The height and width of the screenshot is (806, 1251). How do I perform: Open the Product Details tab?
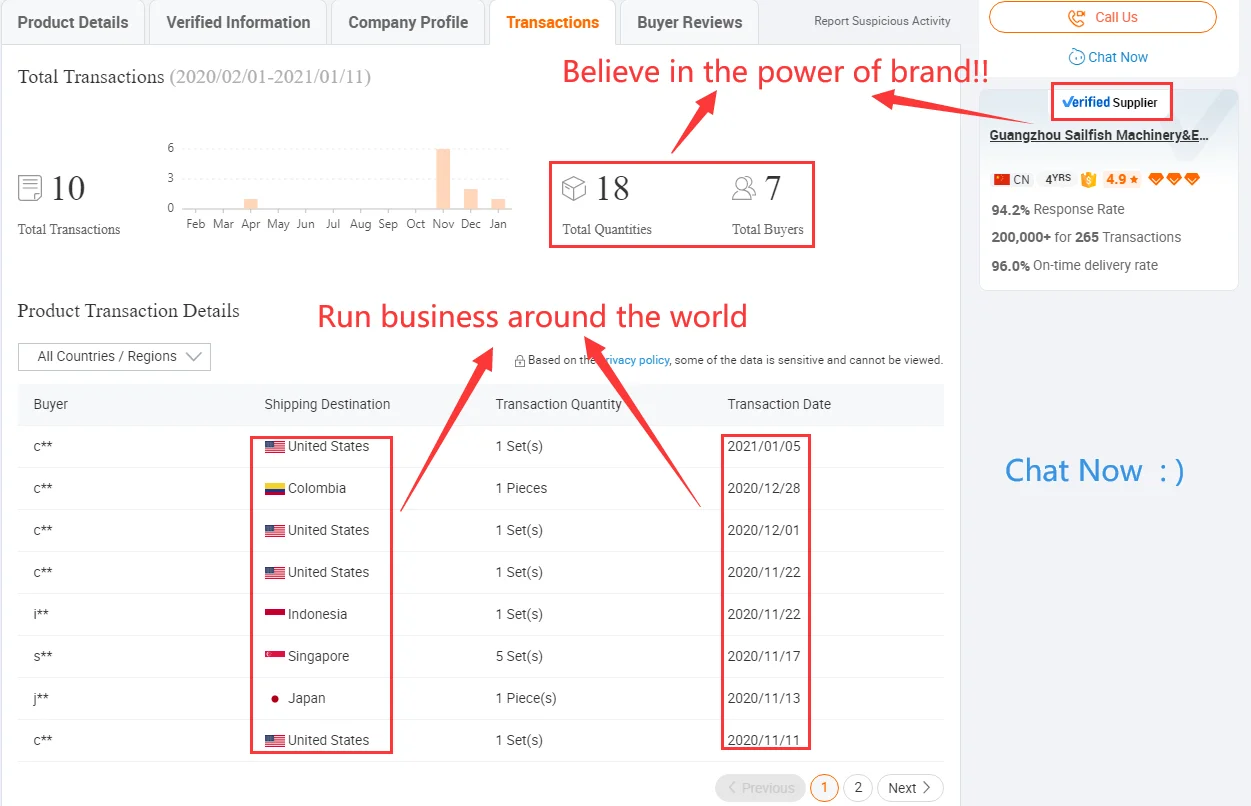[73, 22]
